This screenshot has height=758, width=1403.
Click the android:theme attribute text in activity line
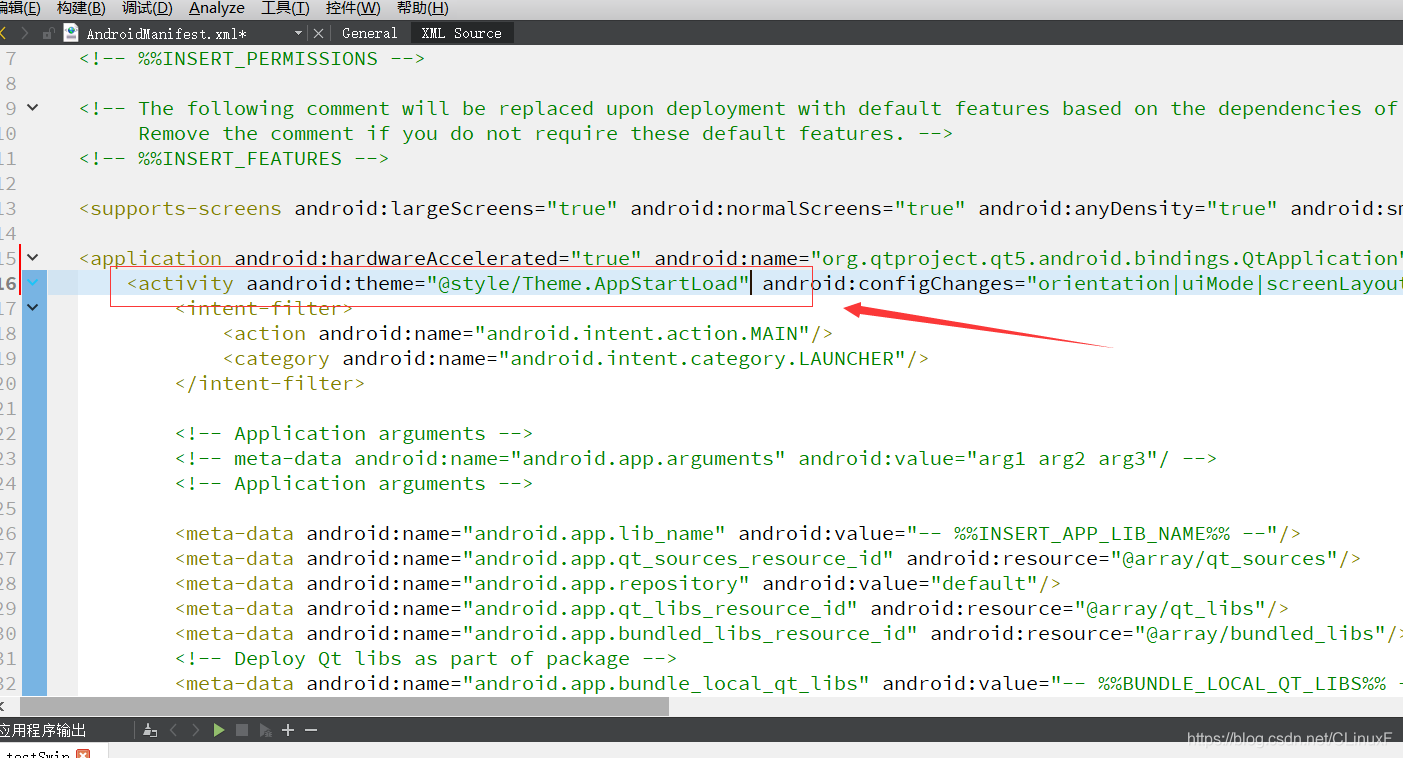(x=336, y=283)
